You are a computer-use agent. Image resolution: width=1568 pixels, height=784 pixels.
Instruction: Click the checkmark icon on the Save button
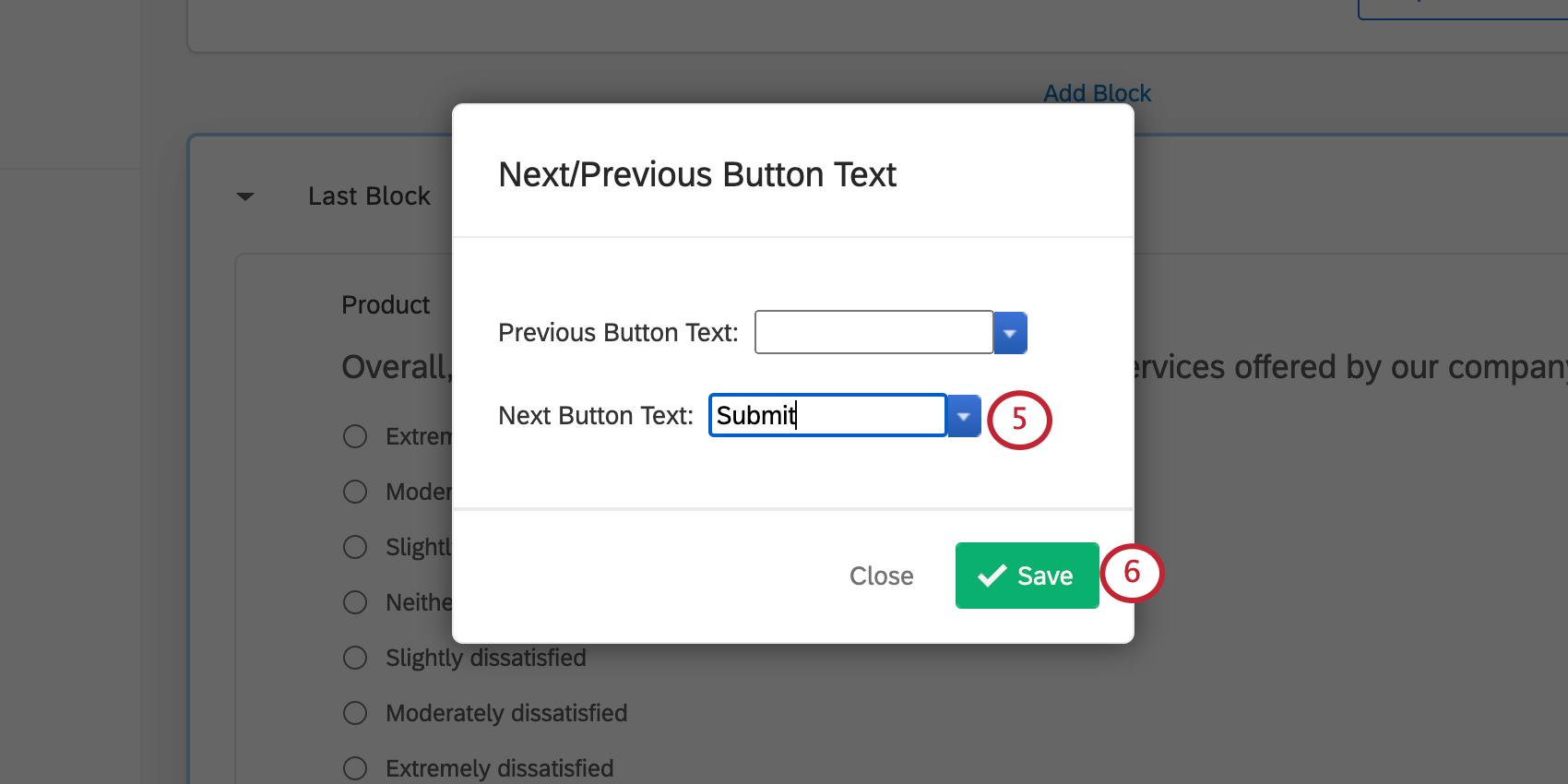(991, 576)
